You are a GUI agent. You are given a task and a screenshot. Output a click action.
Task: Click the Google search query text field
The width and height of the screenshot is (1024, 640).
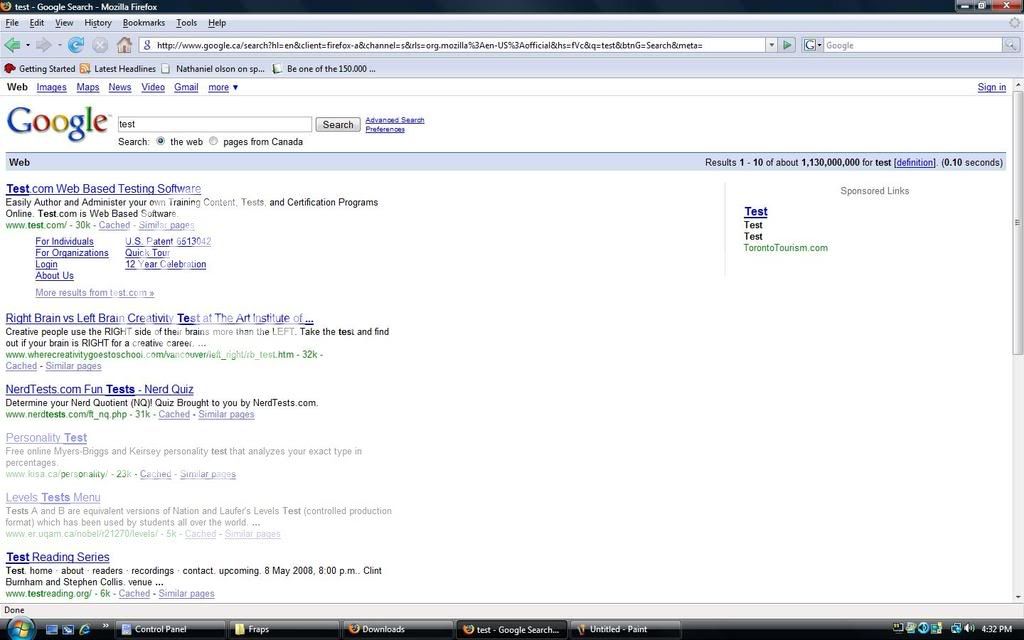[214, 124]
